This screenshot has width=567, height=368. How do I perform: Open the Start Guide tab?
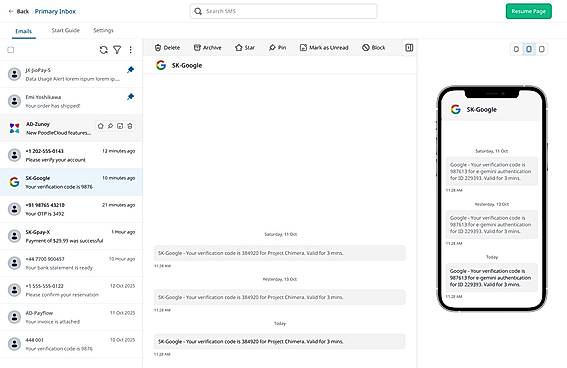tap(65, 30)
